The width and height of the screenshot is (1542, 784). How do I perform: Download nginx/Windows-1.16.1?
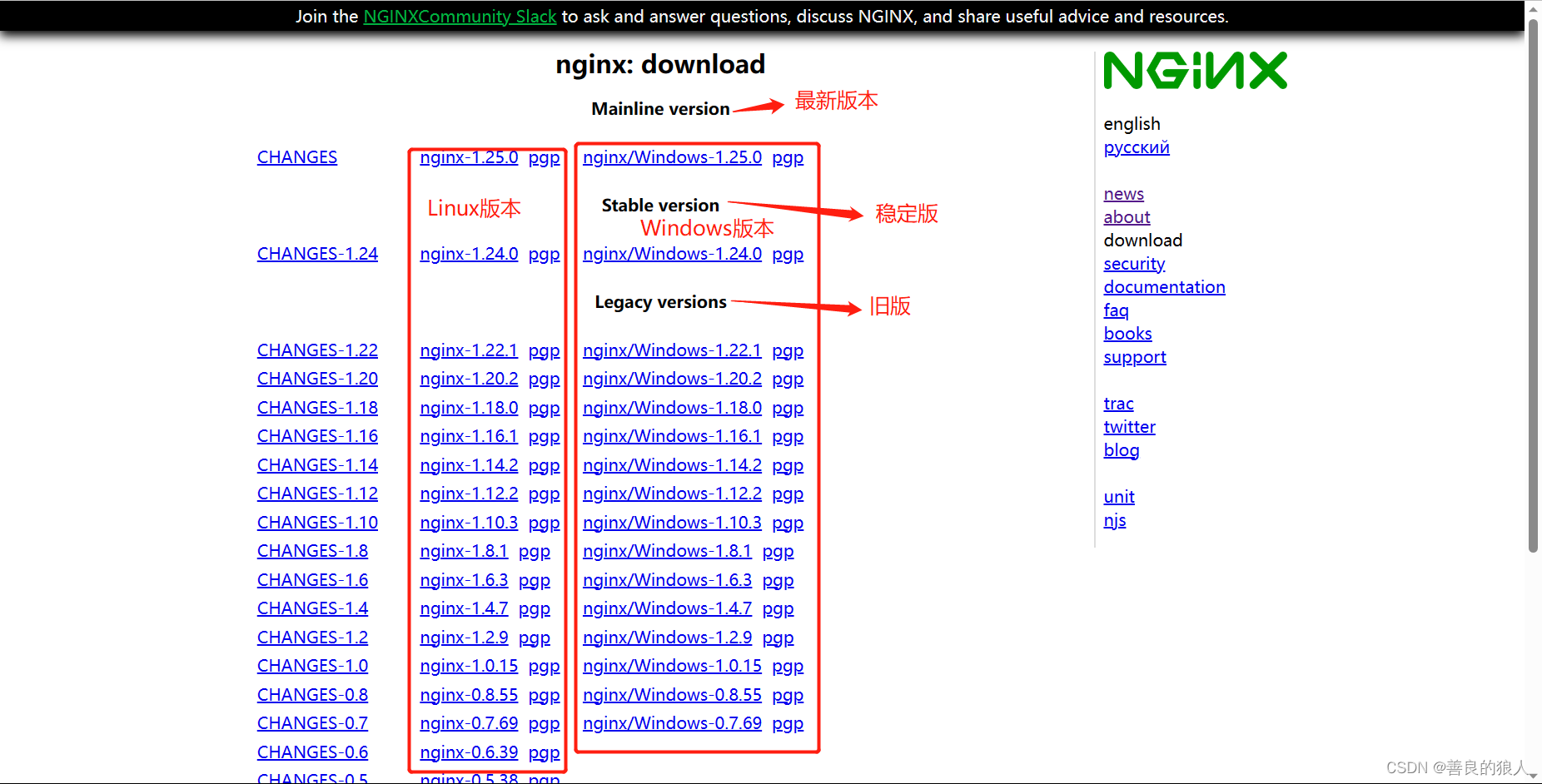click(x=672, y=436)
